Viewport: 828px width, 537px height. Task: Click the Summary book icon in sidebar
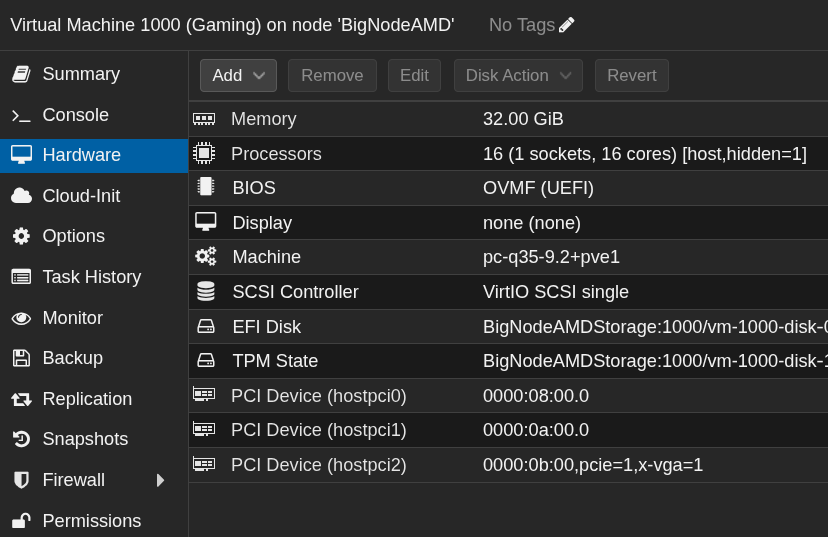[21, 74]
